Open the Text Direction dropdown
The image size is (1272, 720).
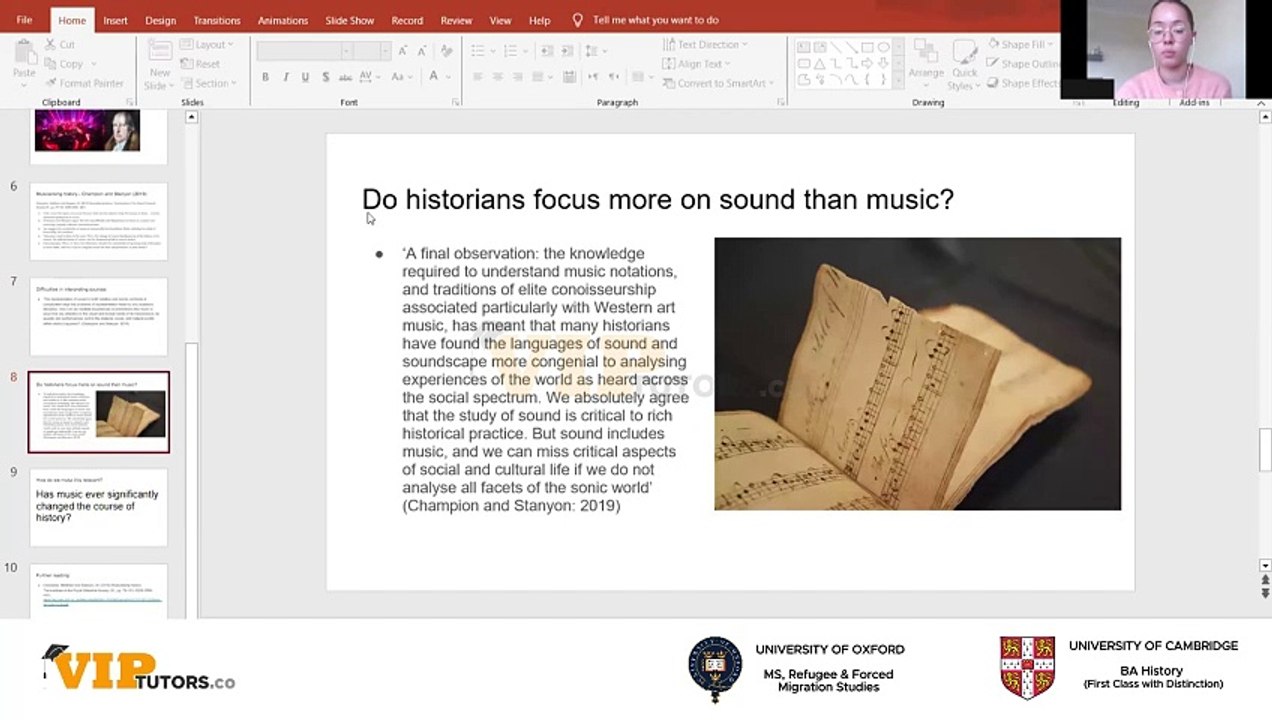pyautogui.click(x=705, y=45)
